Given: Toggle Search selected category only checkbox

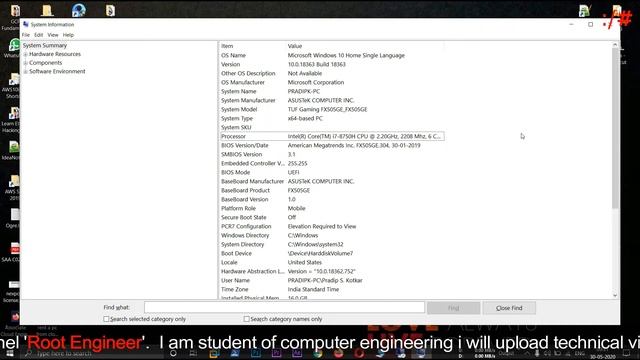Looking at the screenshot, I should [x=107, y=319].
